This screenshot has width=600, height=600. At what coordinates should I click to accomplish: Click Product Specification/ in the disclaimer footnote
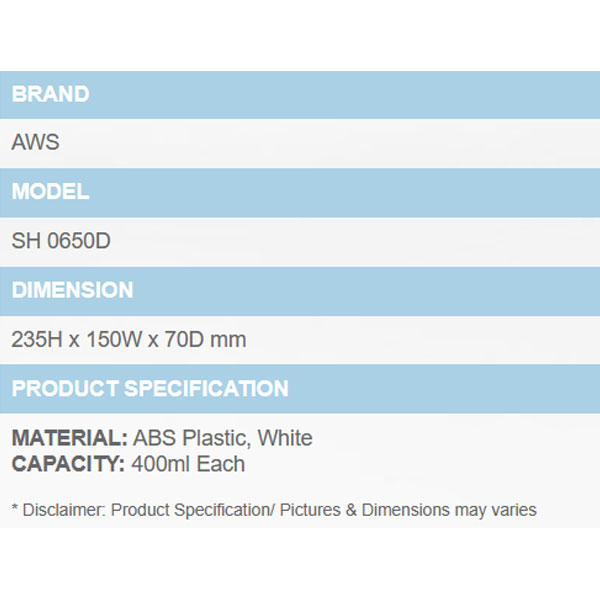pos(192,510)
